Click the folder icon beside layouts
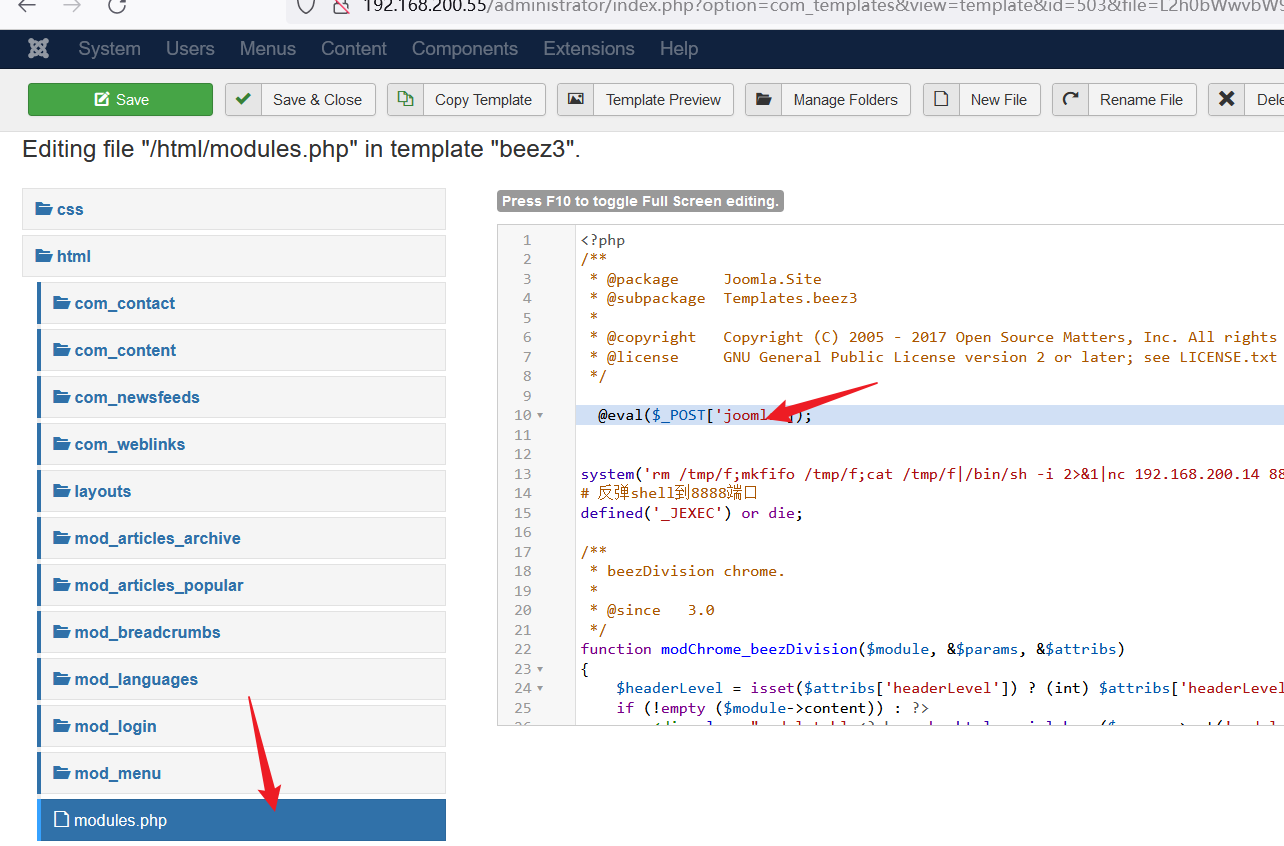The height and width of the screenshot is (846, 1284). pyautogui.click(x=62, y=491)
